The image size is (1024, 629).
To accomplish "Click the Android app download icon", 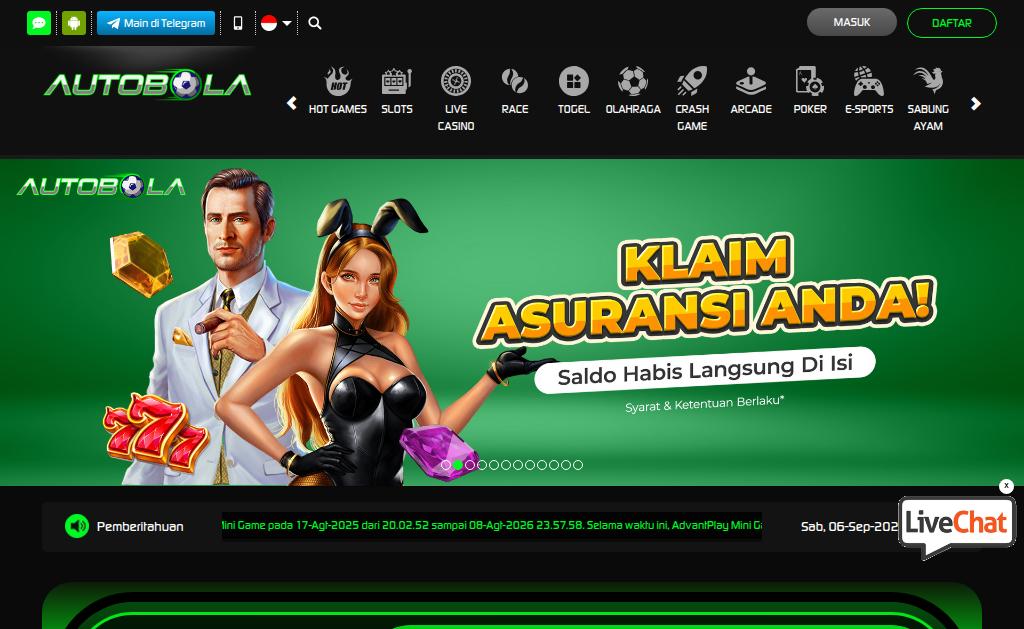I will pos(74,23).
